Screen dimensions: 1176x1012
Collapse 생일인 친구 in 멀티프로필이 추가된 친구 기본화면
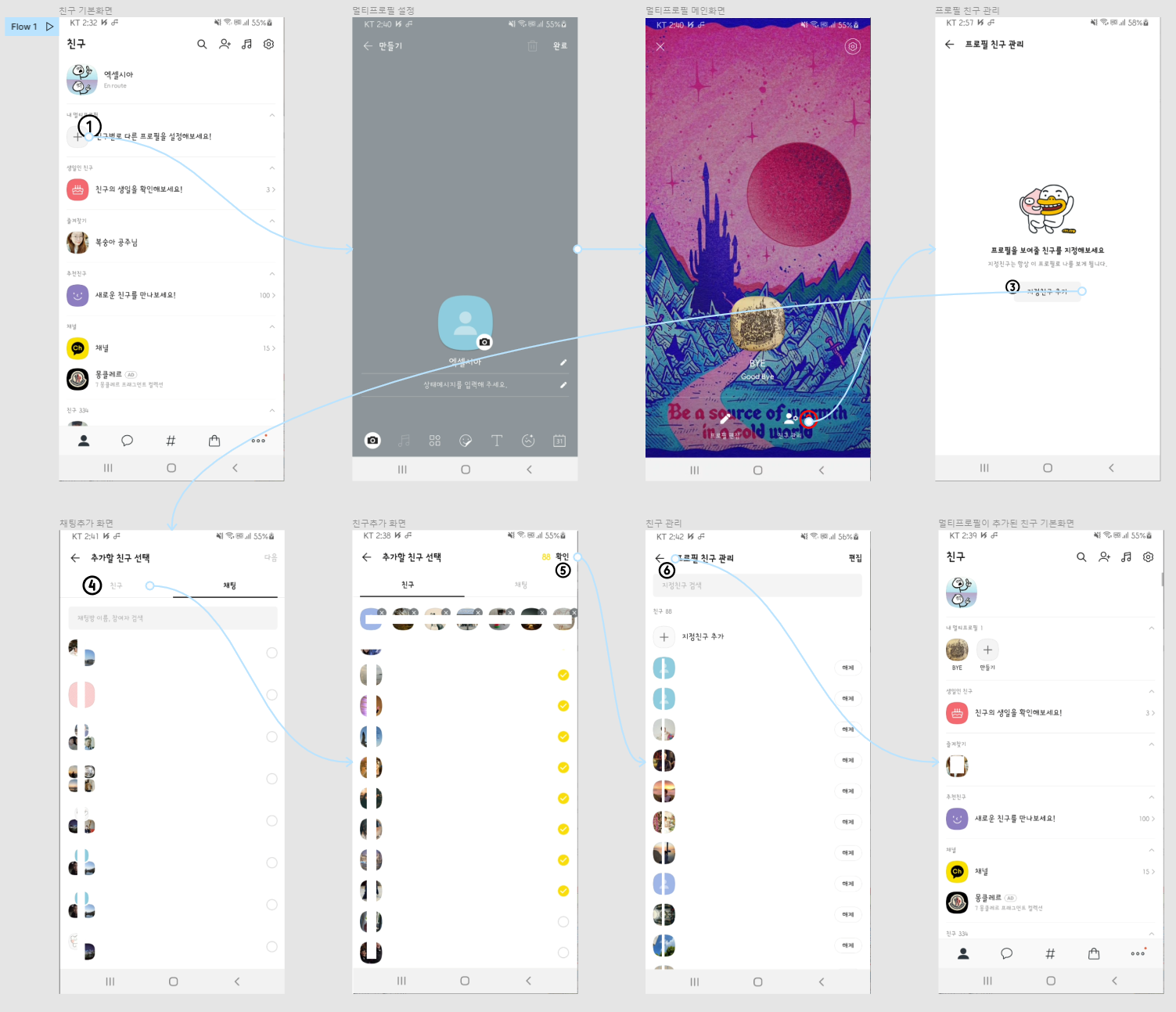[1151, 691]
